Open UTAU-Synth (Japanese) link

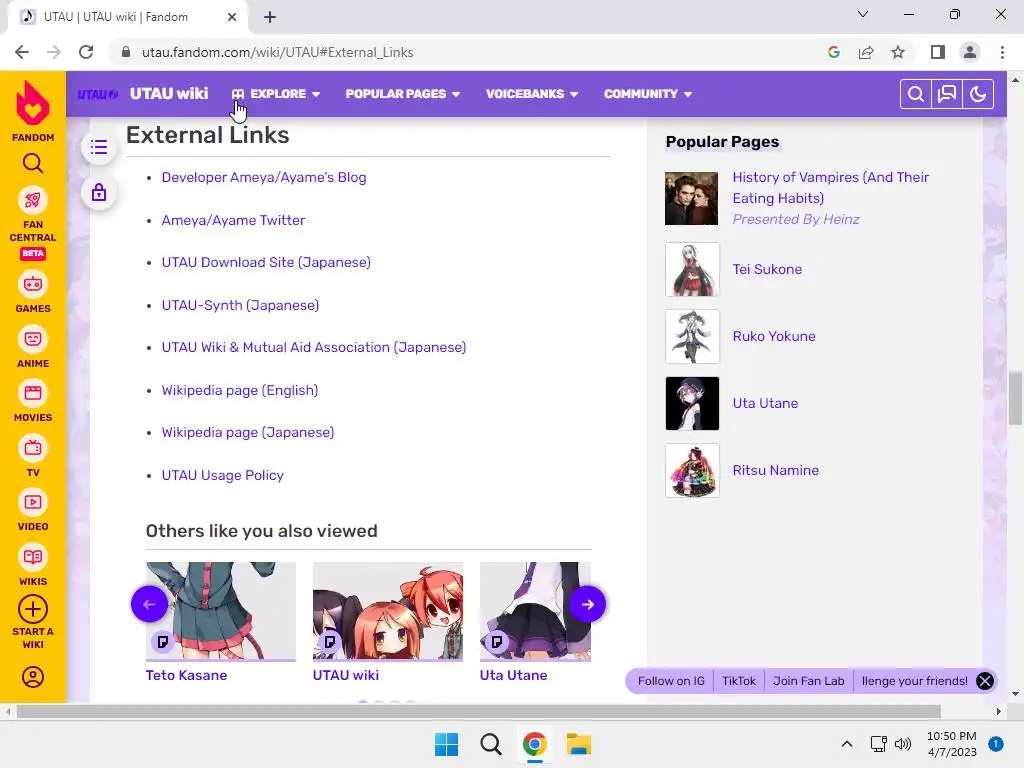coord(240,305)
